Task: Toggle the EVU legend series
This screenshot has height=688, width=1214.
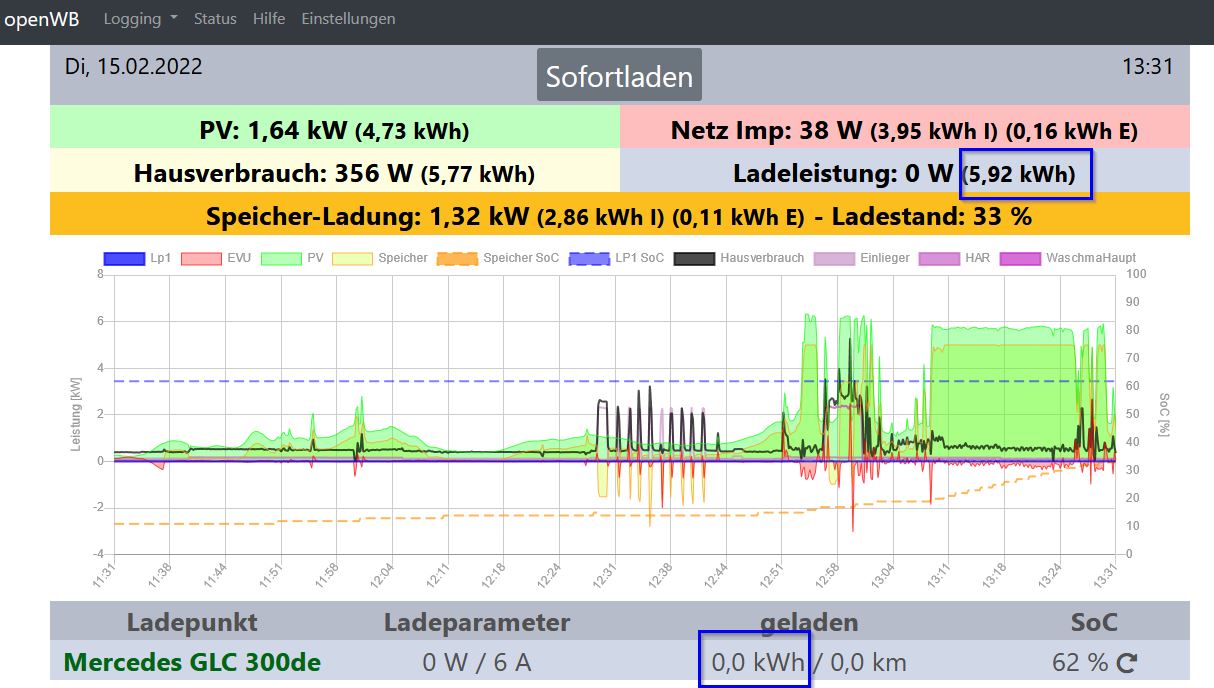Action: pyautogui.click(x=215, y=258)
